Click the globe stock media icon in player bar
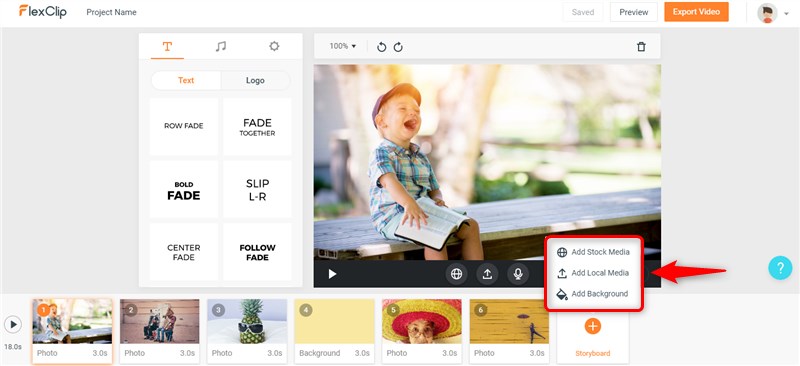 [x=456, y=274]
